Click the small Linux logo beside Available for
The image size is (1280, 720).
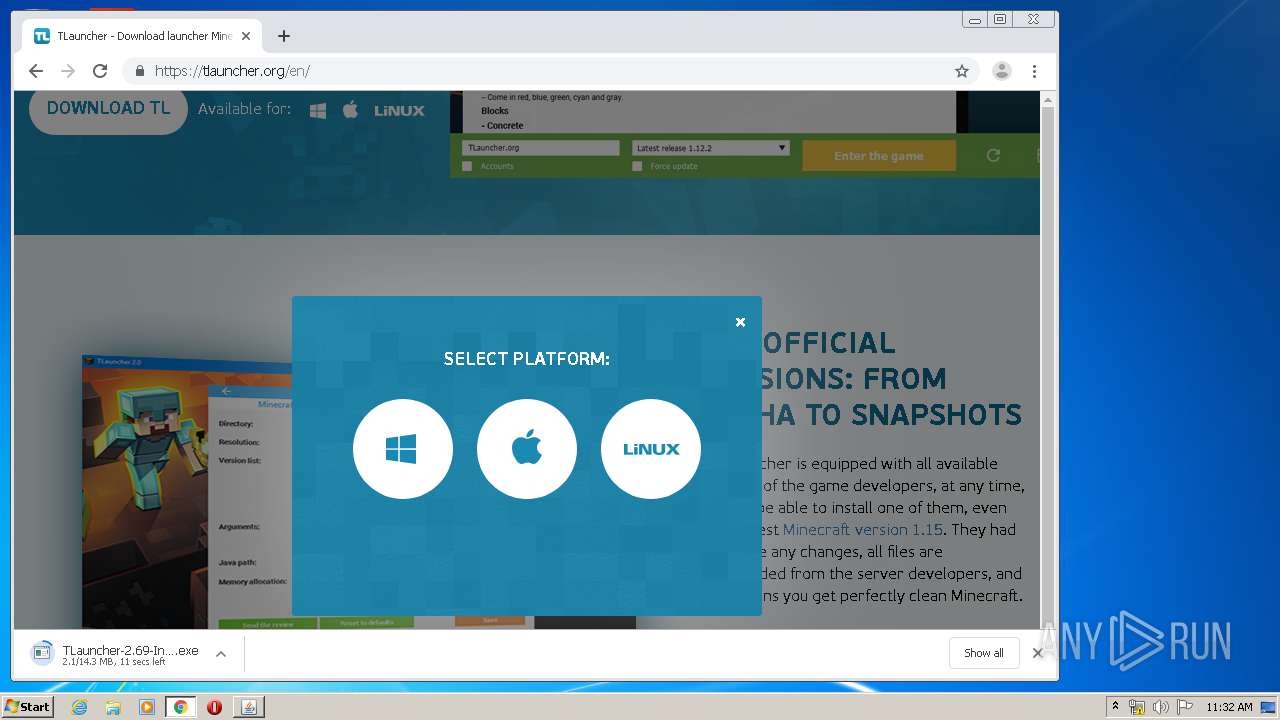point(399,111)
